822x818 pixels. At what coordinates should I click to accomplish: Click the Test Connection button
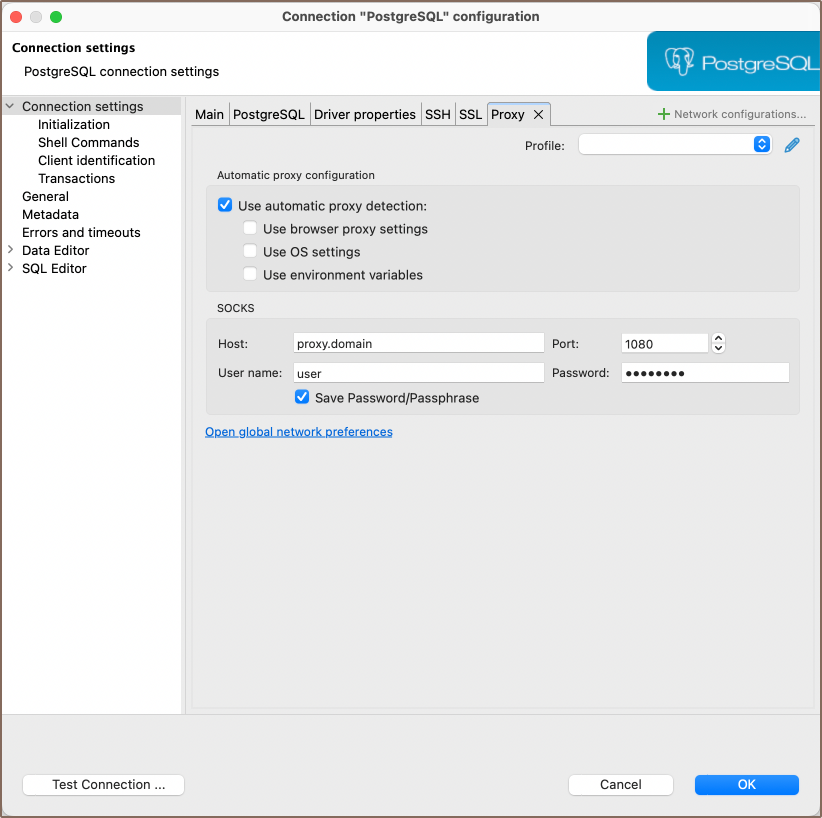pyautogui.click(x=103, y=785)
